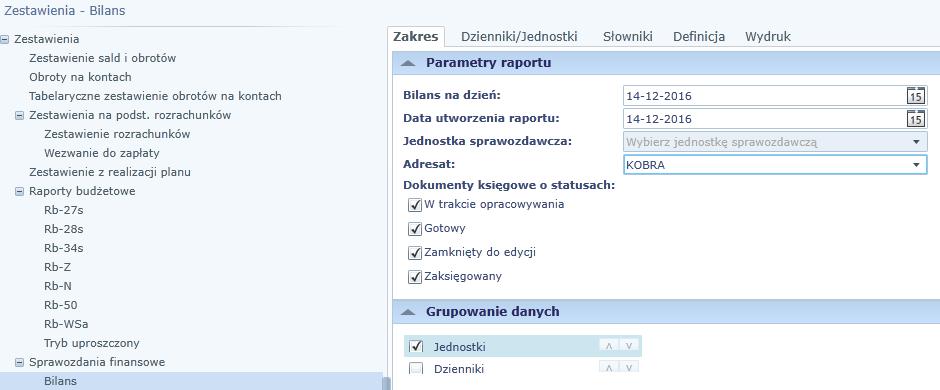Collapse the Sprawozdania finansowe node
Viewport: 940px width, 390px height.
[x=20, y=362]
